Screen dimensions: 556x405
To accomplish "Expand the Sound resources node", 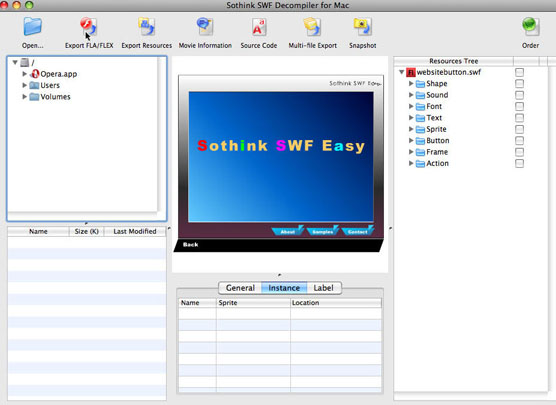I will click(411, 95).
